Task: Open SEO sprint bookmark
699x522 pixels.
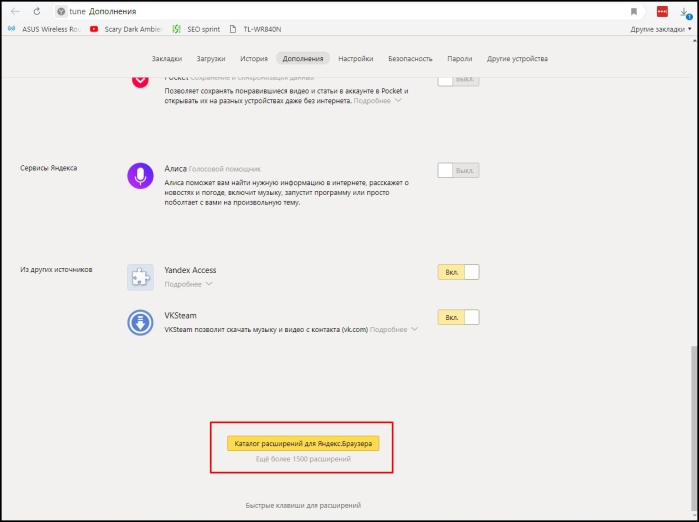Action: click(x=196, y=29)
